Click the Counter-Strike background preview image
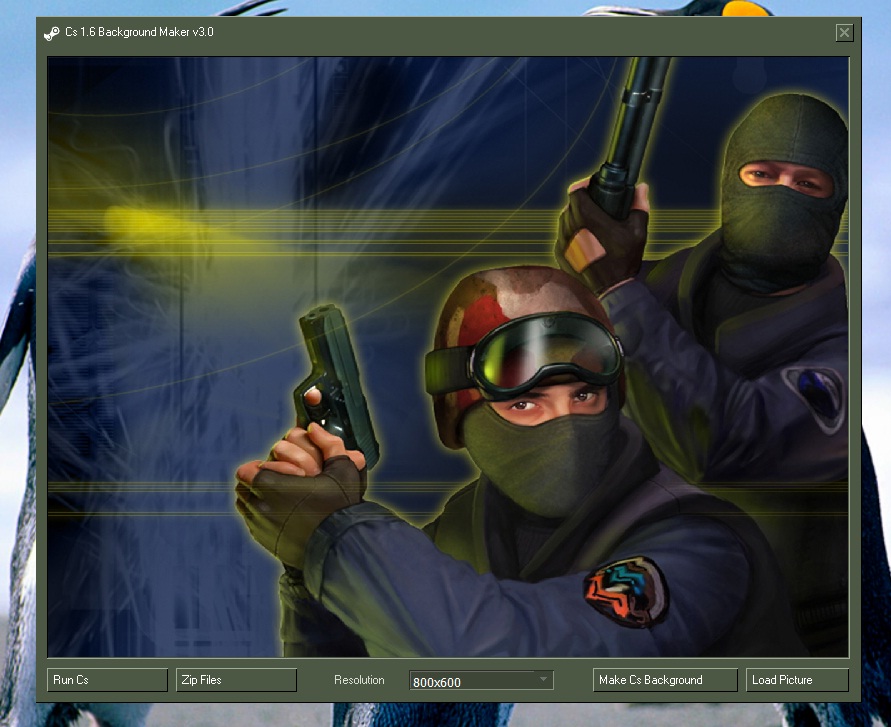 (448, 357)
